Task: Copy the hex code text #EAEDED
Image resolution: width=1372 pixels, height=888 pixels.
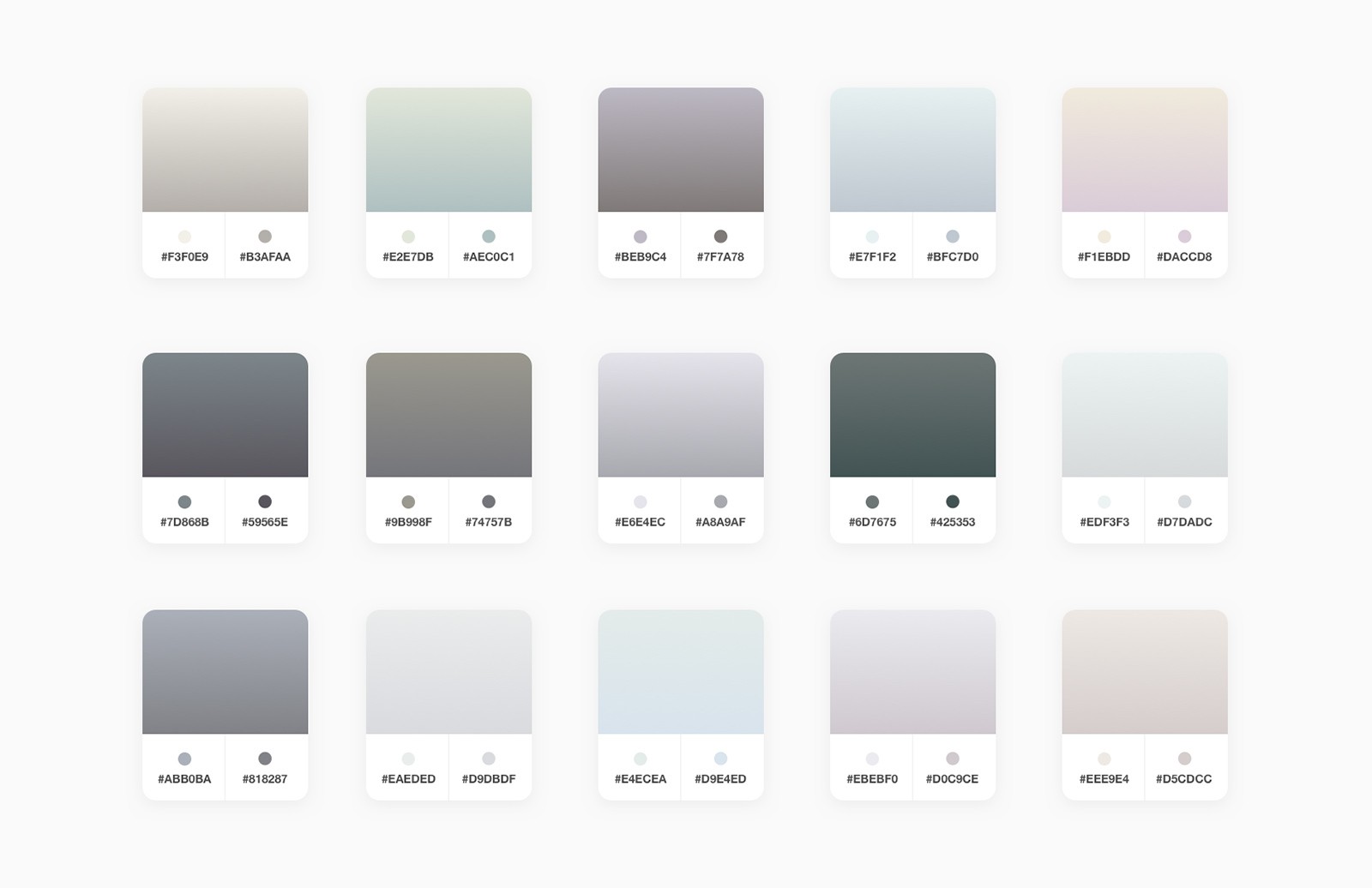Action: 408,779
